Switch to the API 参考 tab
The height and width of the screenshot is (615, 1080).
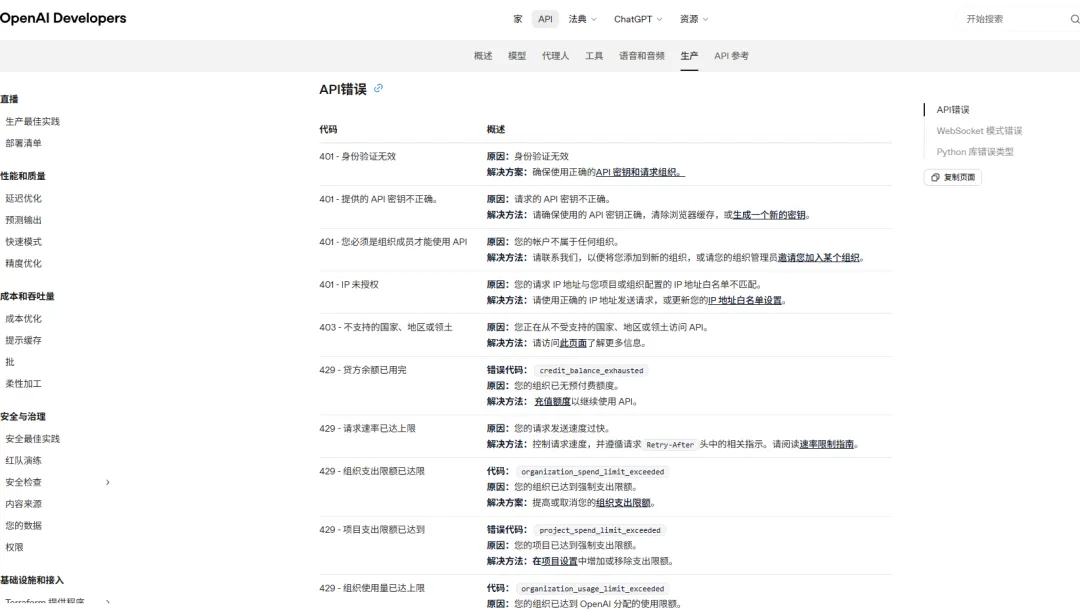[x=731, y=56]
